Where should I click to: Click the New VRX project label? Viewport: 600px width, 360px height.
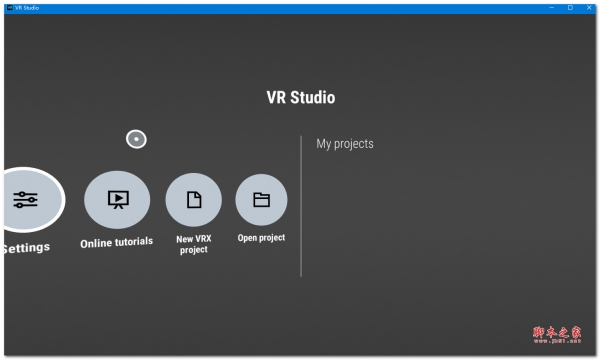click(x=194, y=244)
